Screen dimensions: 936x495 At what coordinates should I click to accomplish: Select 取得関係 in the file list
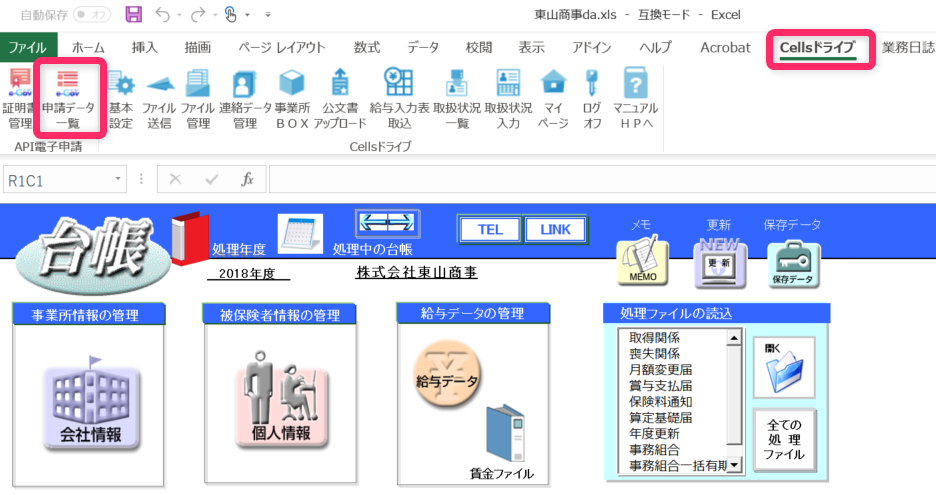pos(654,338)
